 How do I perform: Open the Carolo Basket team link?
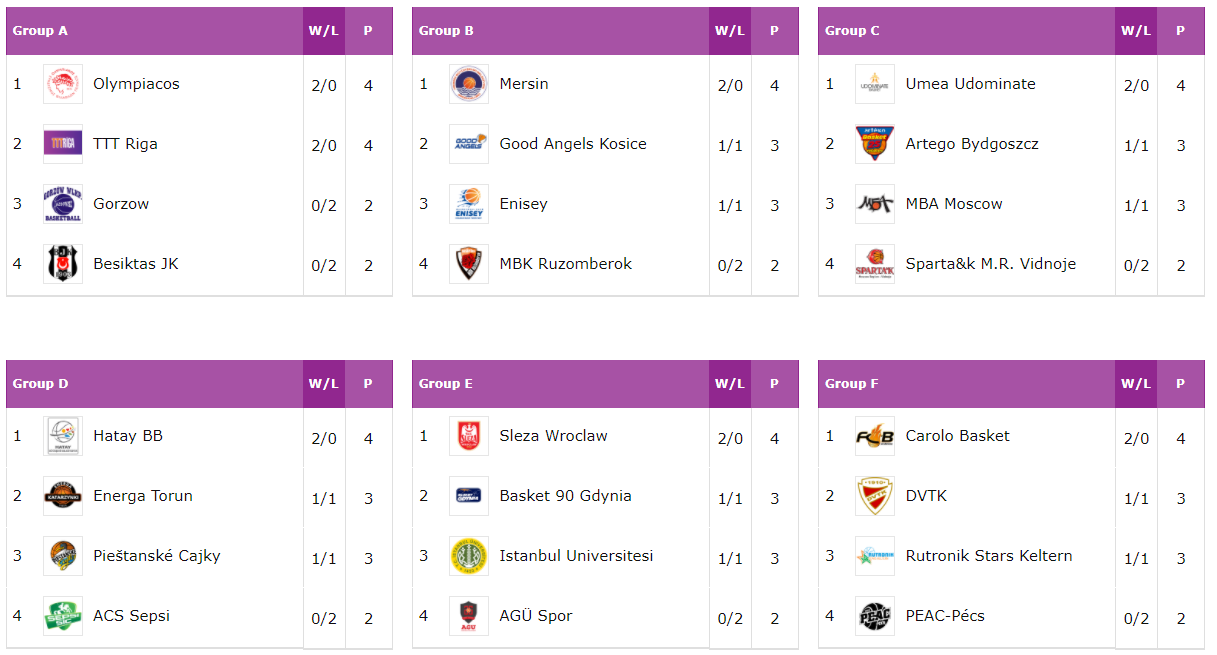(x=957, y=436)
